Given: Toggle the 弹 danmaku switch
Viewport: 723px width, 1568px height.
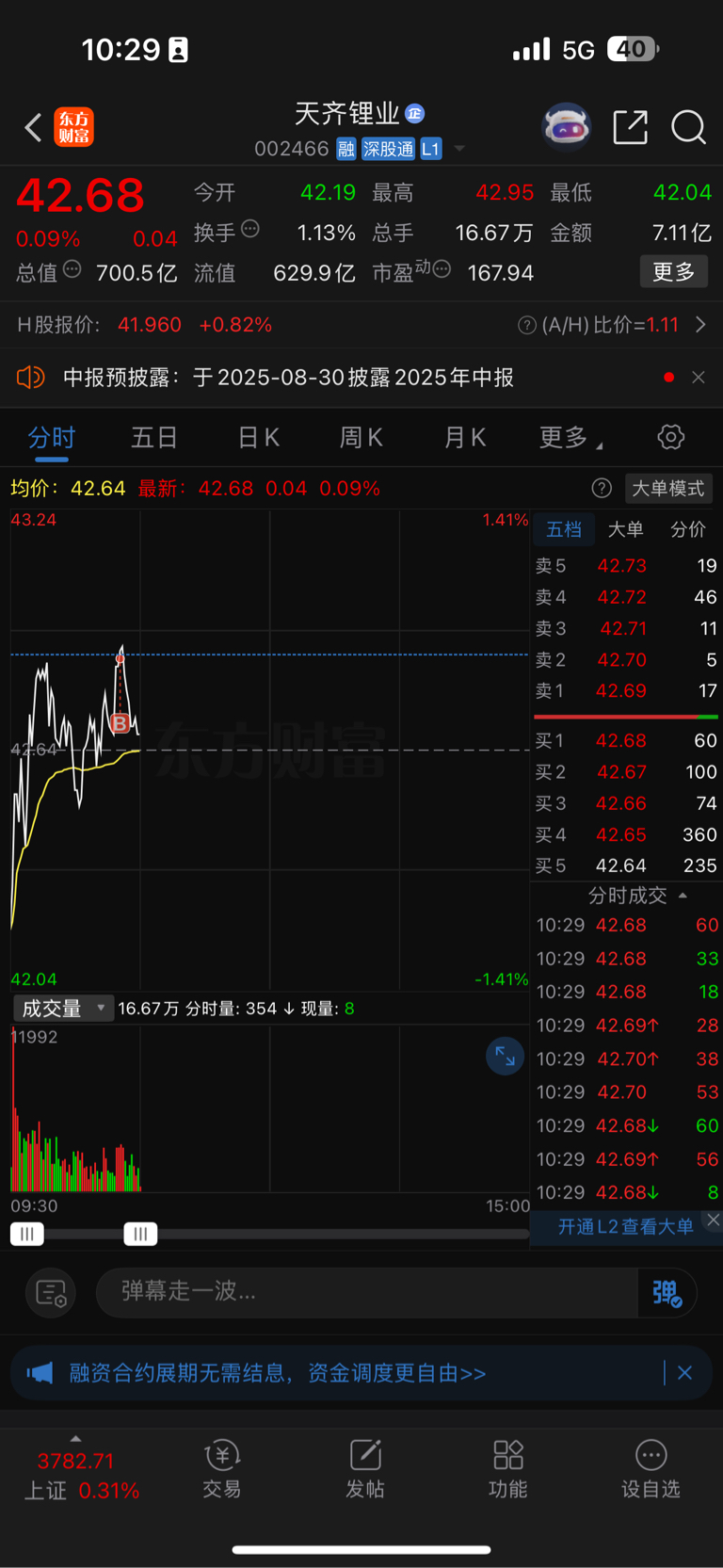Looking at the screenshot, I should [667, 1292].
